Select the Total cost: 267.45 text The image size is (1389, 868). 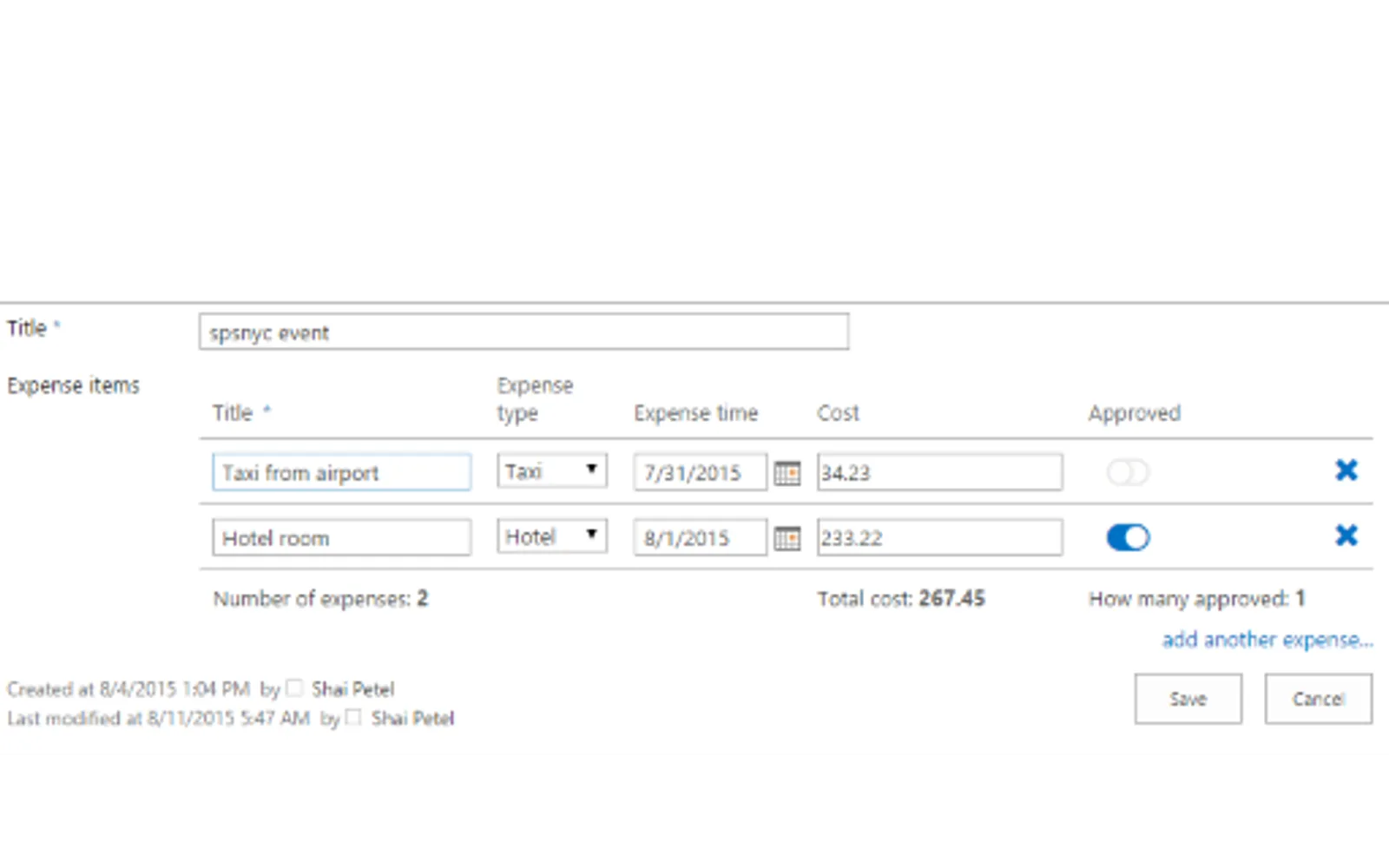point(901,599)
